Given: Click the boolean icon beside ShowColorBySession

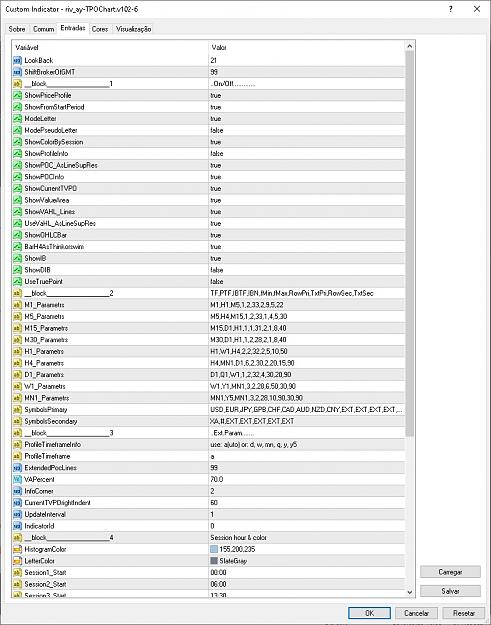Looking at the screenshot, I should coord(17,142).
